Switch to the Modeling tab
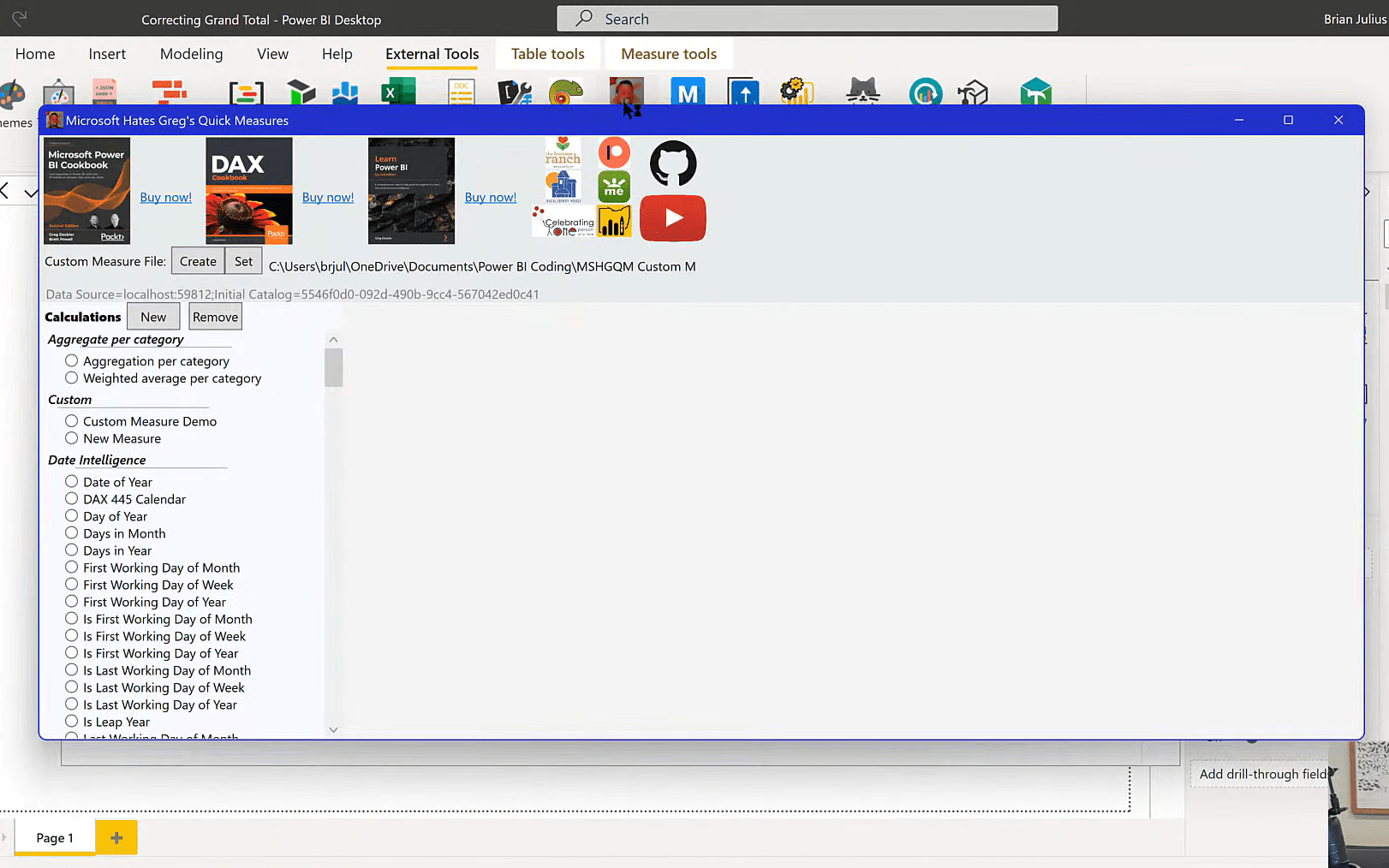 [x=191, y=54]
